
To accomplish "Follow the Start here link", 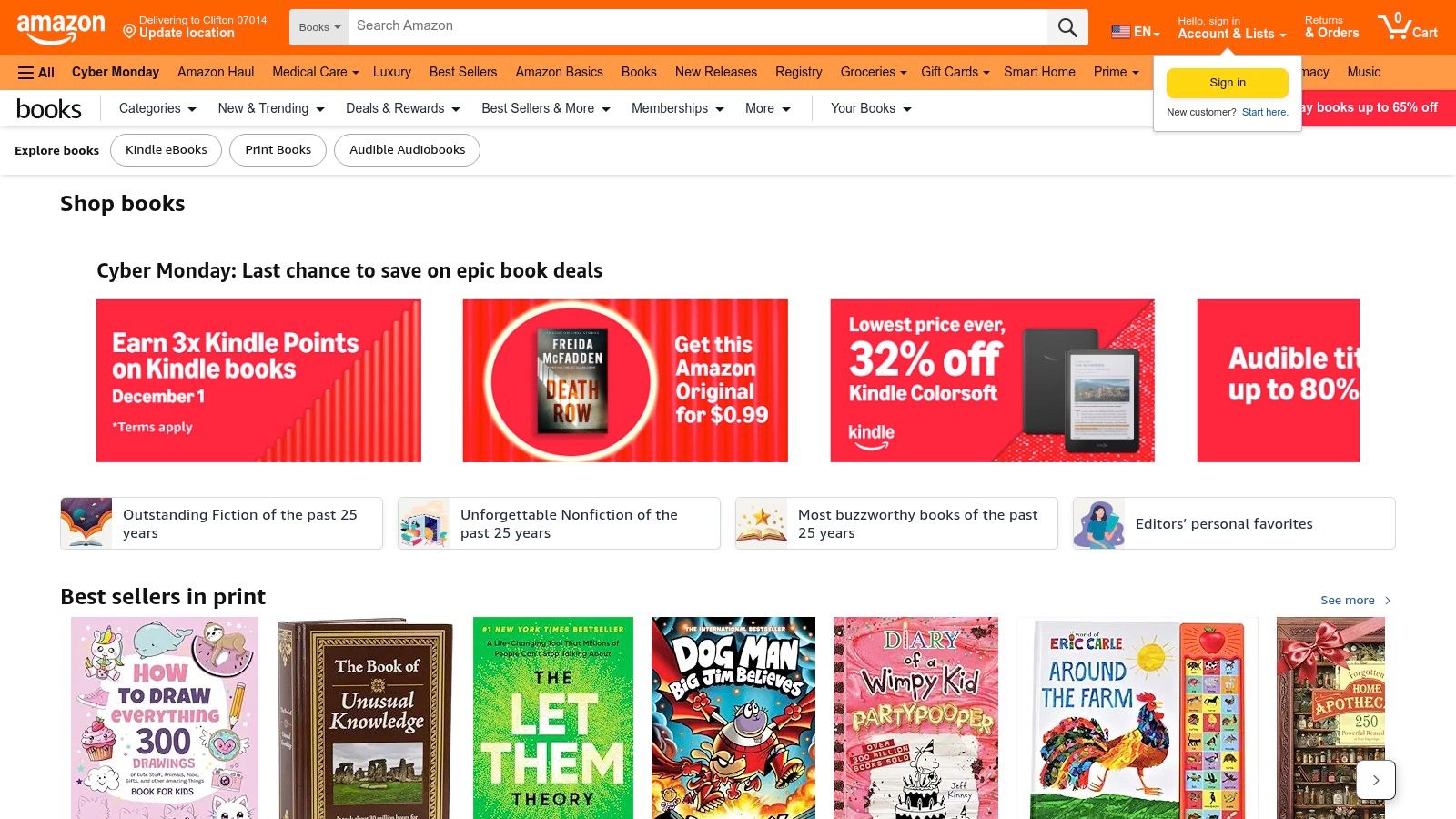I will (x=1265, y=112).
